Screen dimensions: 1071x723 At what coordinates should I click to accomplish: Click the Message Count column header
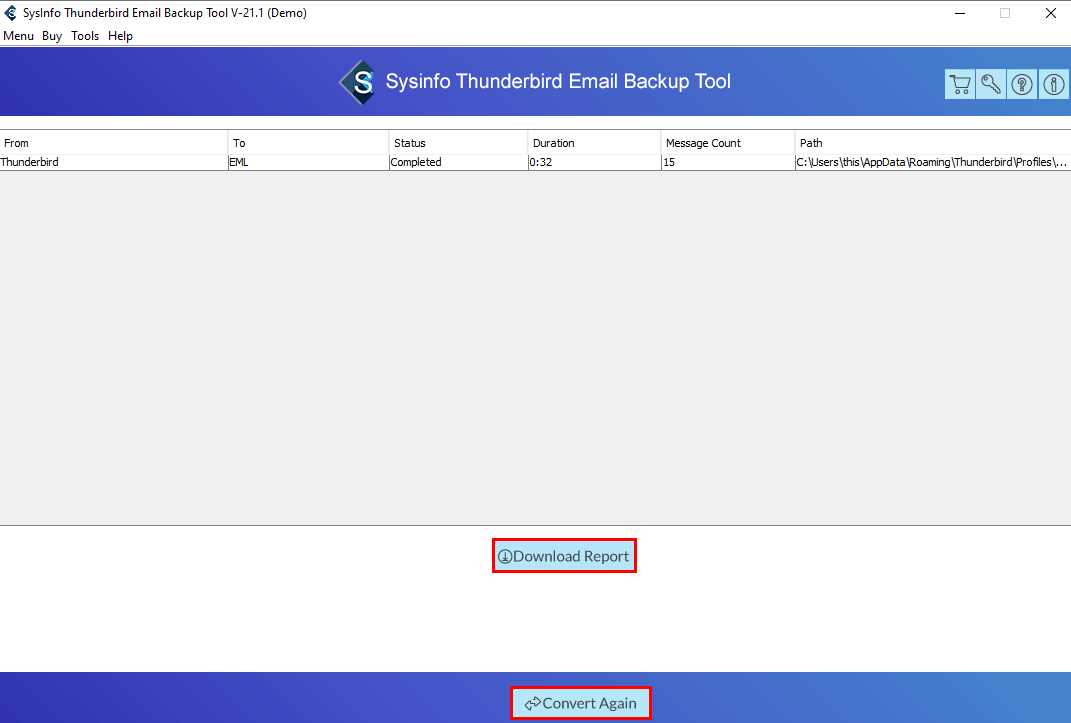point(728,143)
